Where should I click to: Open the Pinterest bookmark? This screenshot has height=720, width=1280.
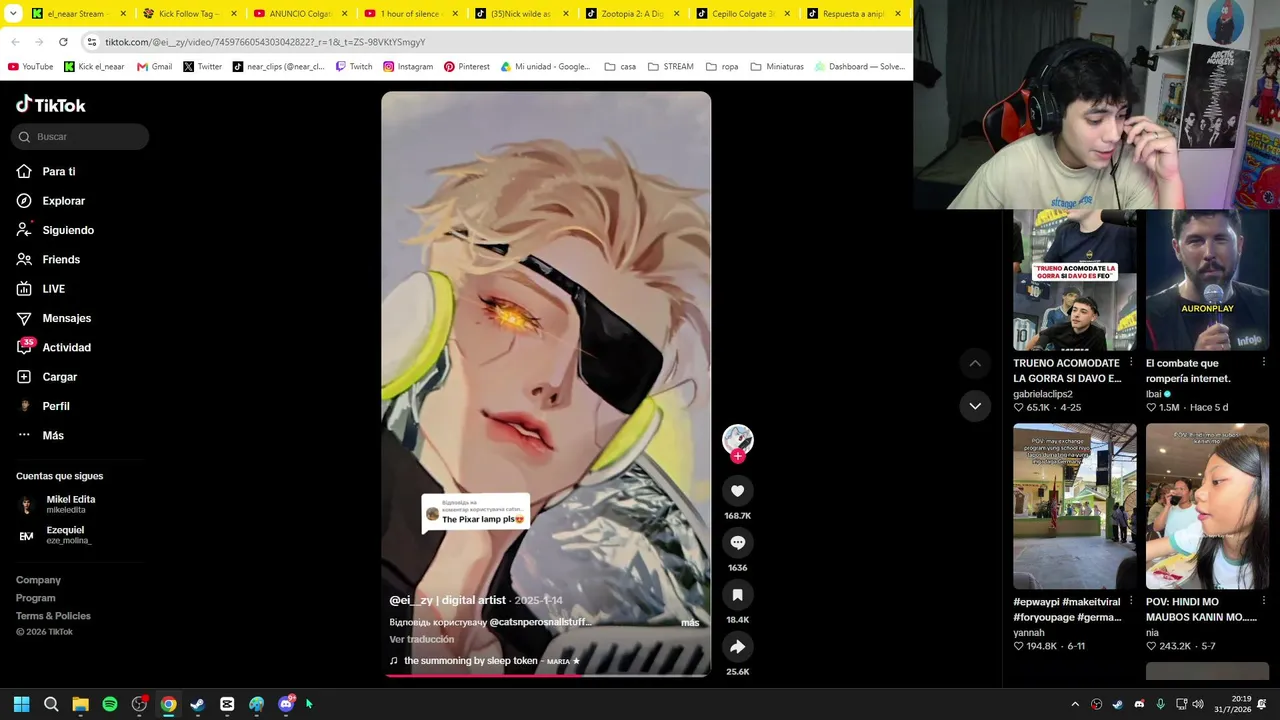tap(467, 67)
